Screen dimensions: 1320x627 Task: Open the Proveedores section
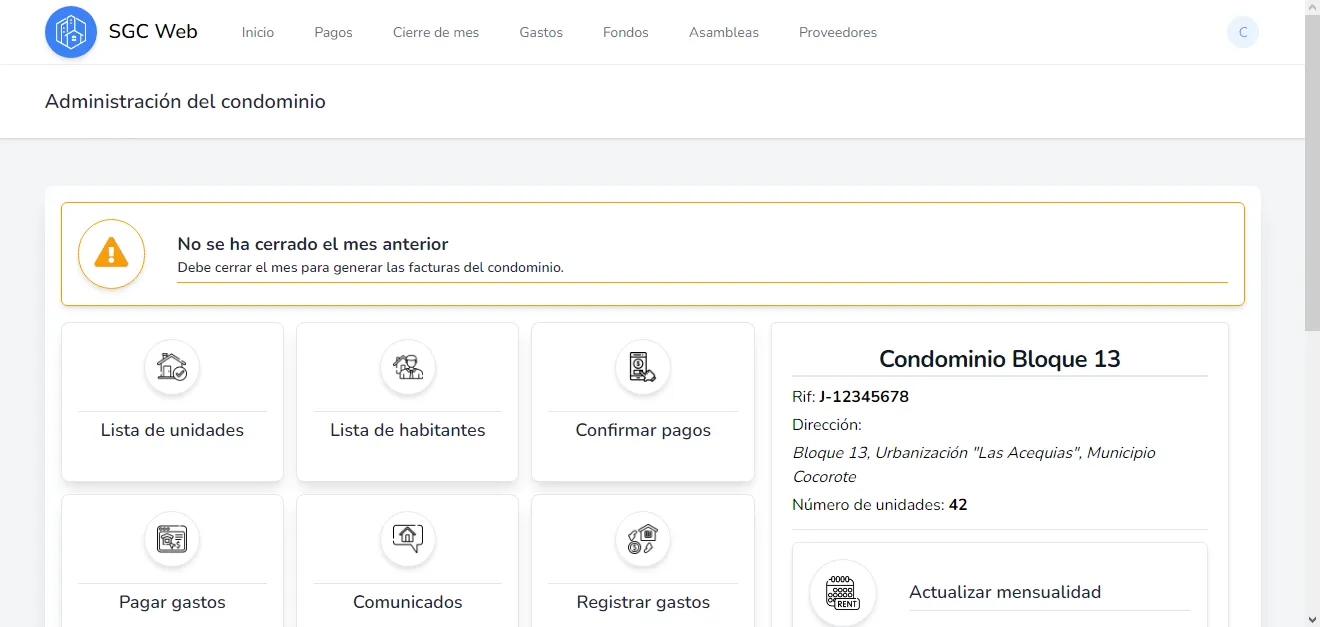pos(837,32)
